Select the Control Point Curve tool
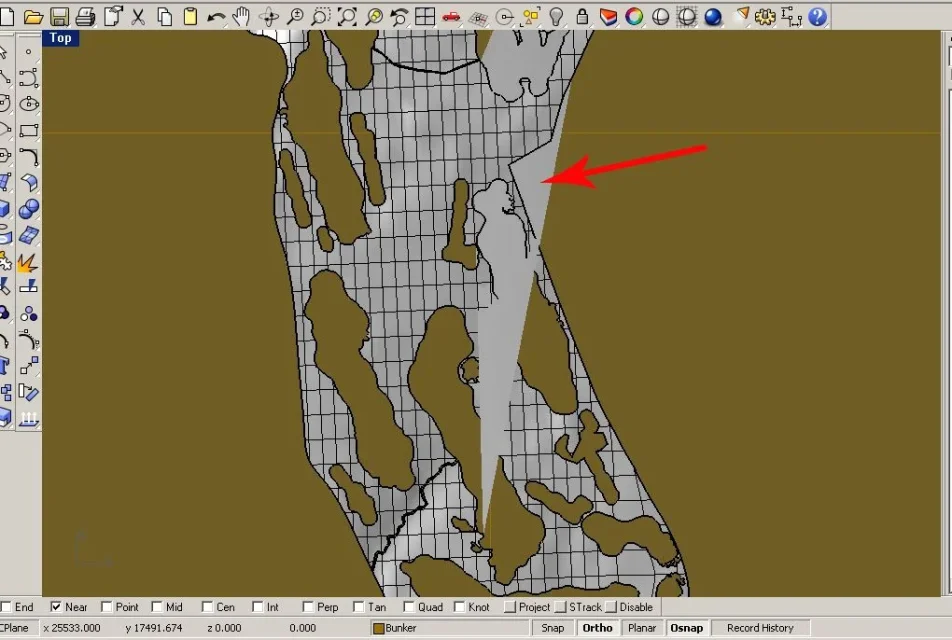This screenshot has height=640, width=952. (29, 78)
